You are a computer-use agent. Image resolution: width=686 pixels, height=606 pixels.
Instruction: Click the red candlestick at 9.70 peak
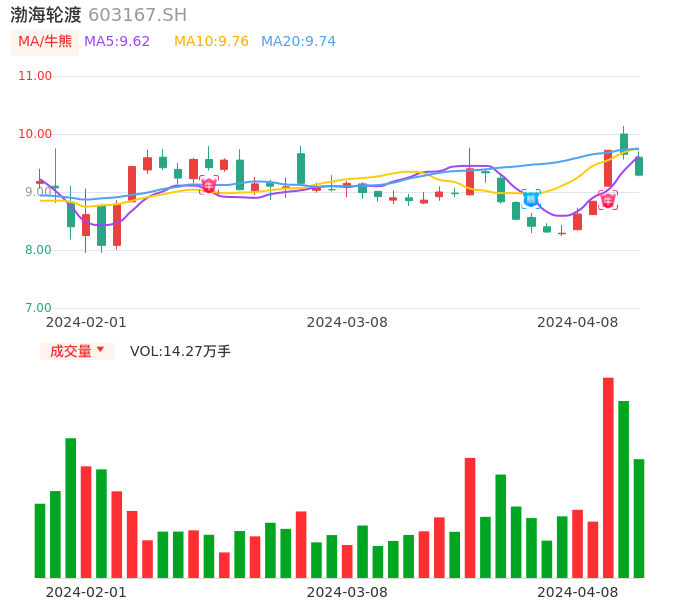pos(608,168)
